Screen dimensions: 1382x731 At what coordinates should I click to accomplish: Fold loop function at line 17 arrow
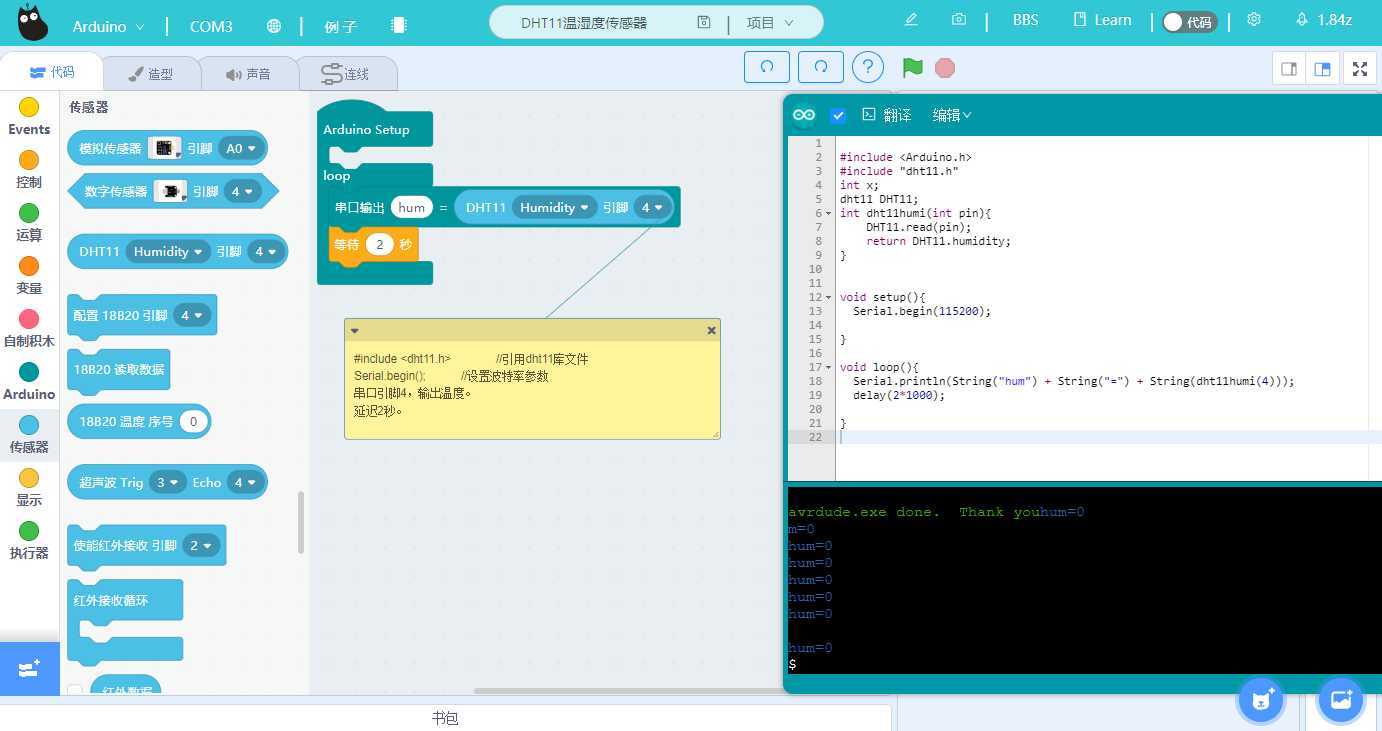tap(829, 368)
